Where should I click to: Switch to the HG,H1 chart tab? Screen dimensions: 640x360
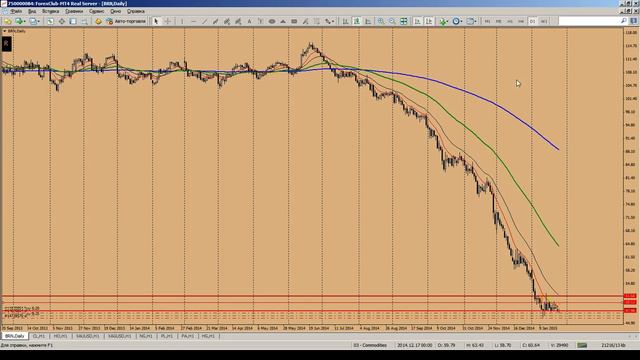pyautogui.click(x=209, y=336)
